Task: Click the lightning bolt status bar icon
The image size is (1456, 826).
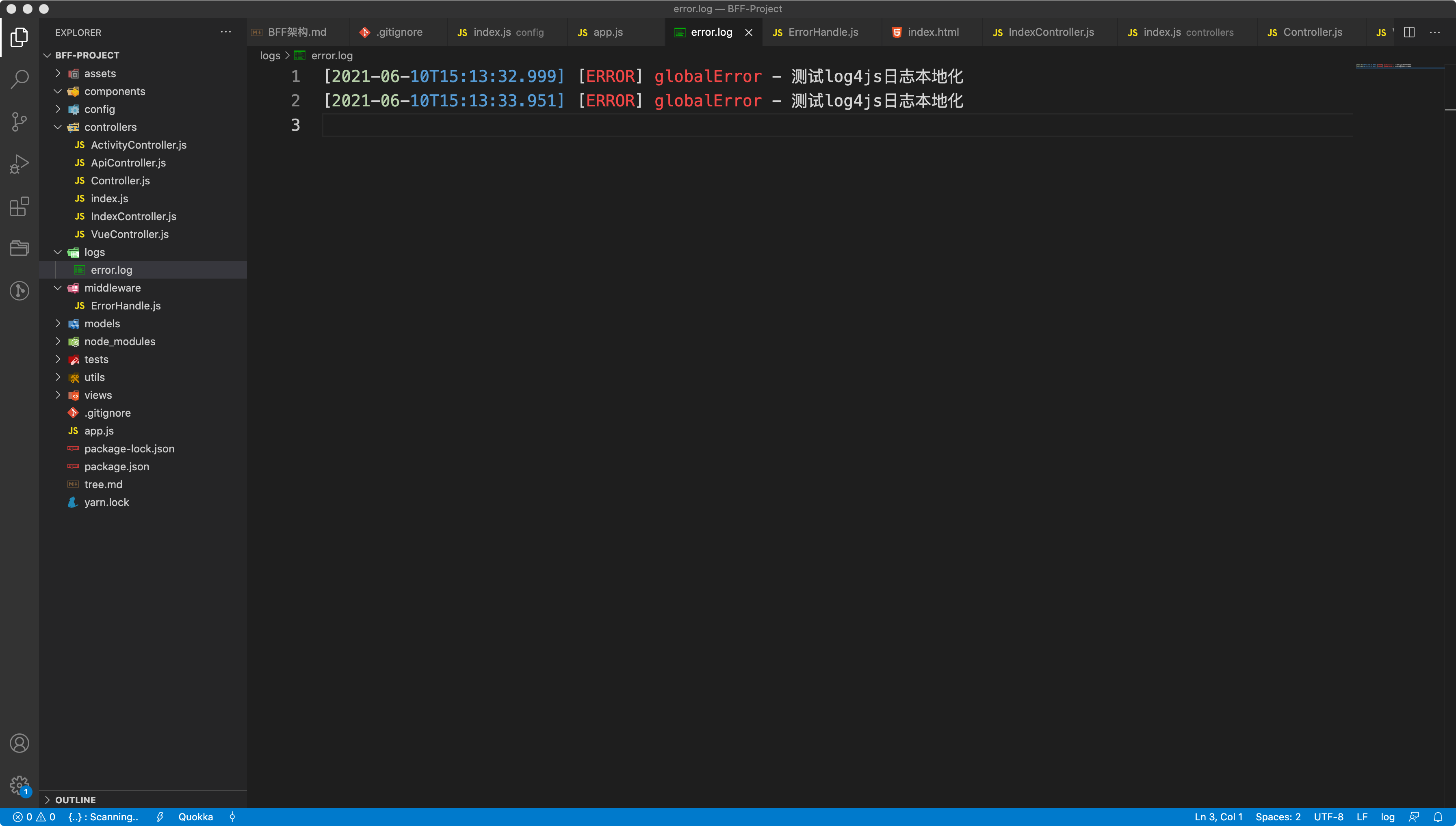Action: [160, 817]
